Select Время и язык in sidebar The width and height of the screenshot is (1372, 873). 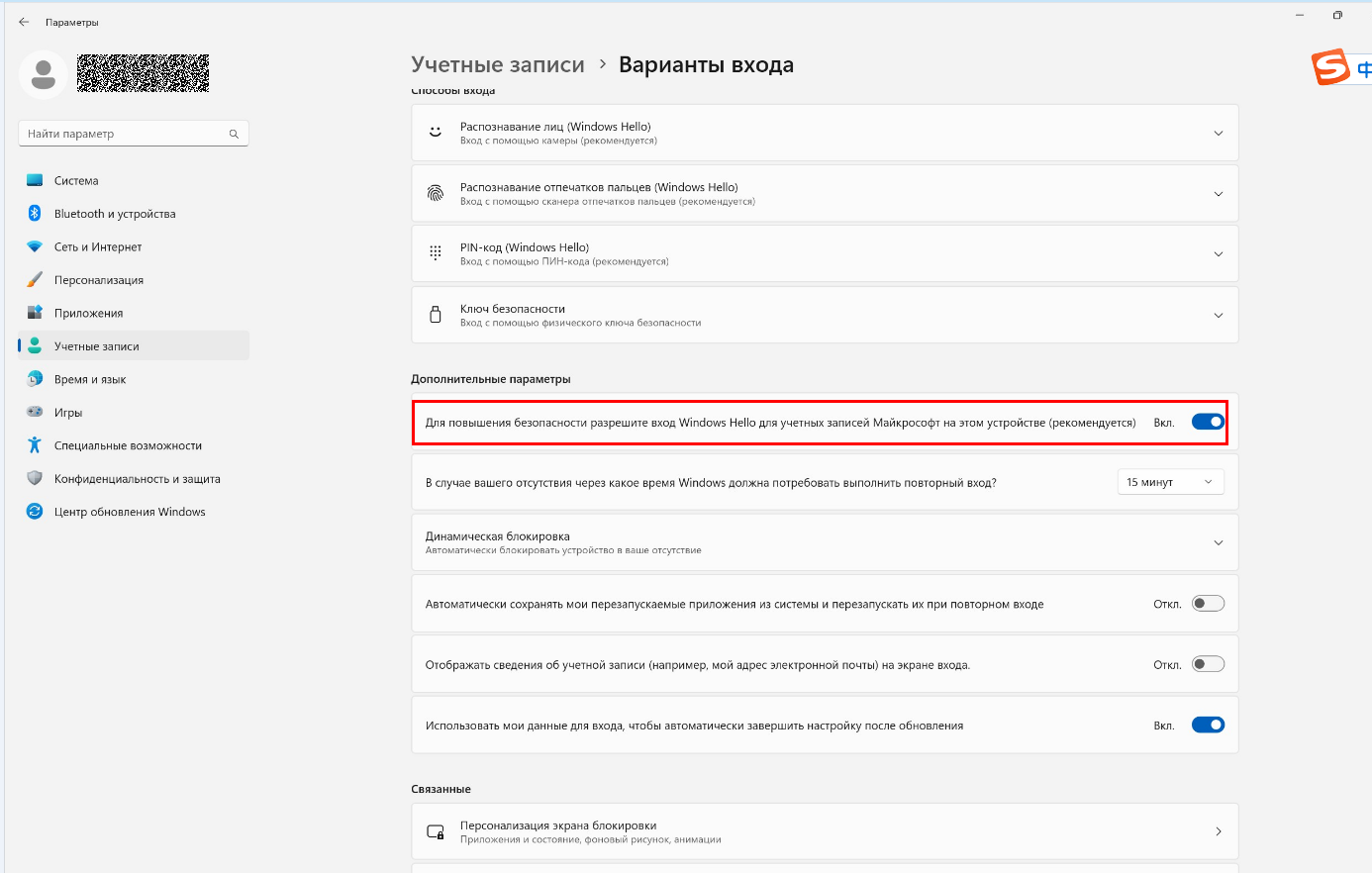134,379
